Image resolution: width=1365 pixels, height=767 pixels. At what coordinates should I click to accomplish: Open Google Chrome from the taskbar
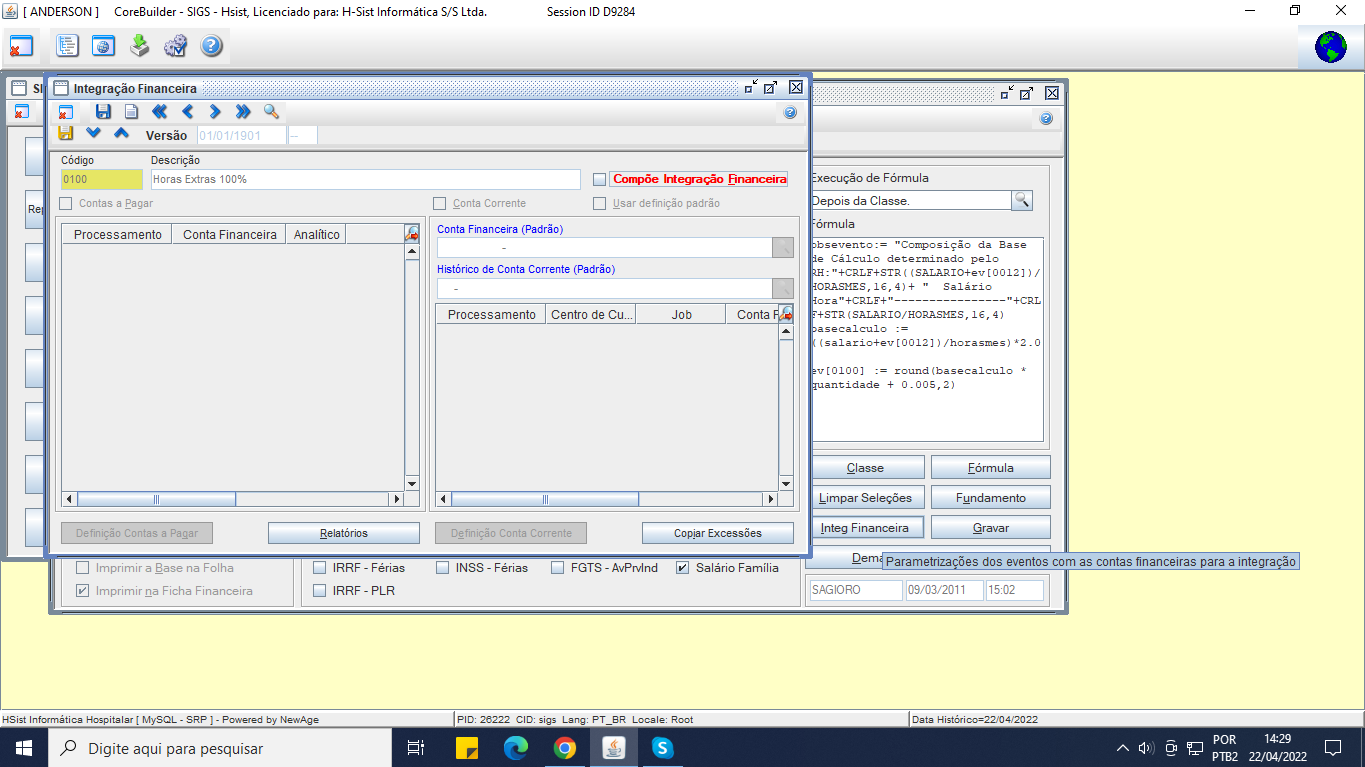565,747
